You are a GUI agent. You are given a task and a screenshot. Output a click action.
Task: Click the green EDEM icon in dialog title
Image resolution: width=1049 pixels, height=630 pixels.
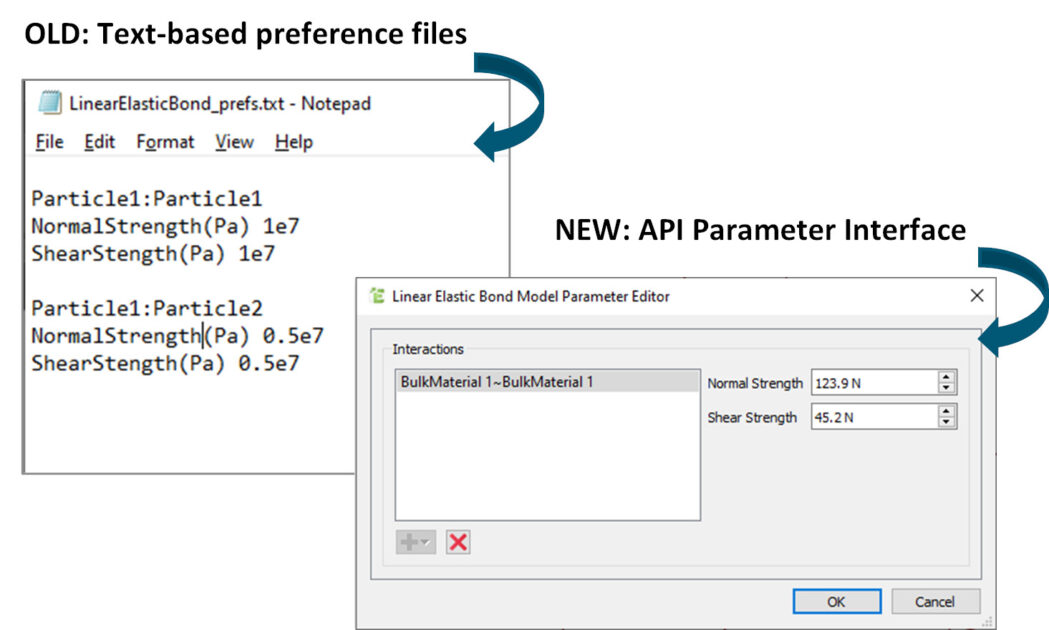tap(377, 296)
